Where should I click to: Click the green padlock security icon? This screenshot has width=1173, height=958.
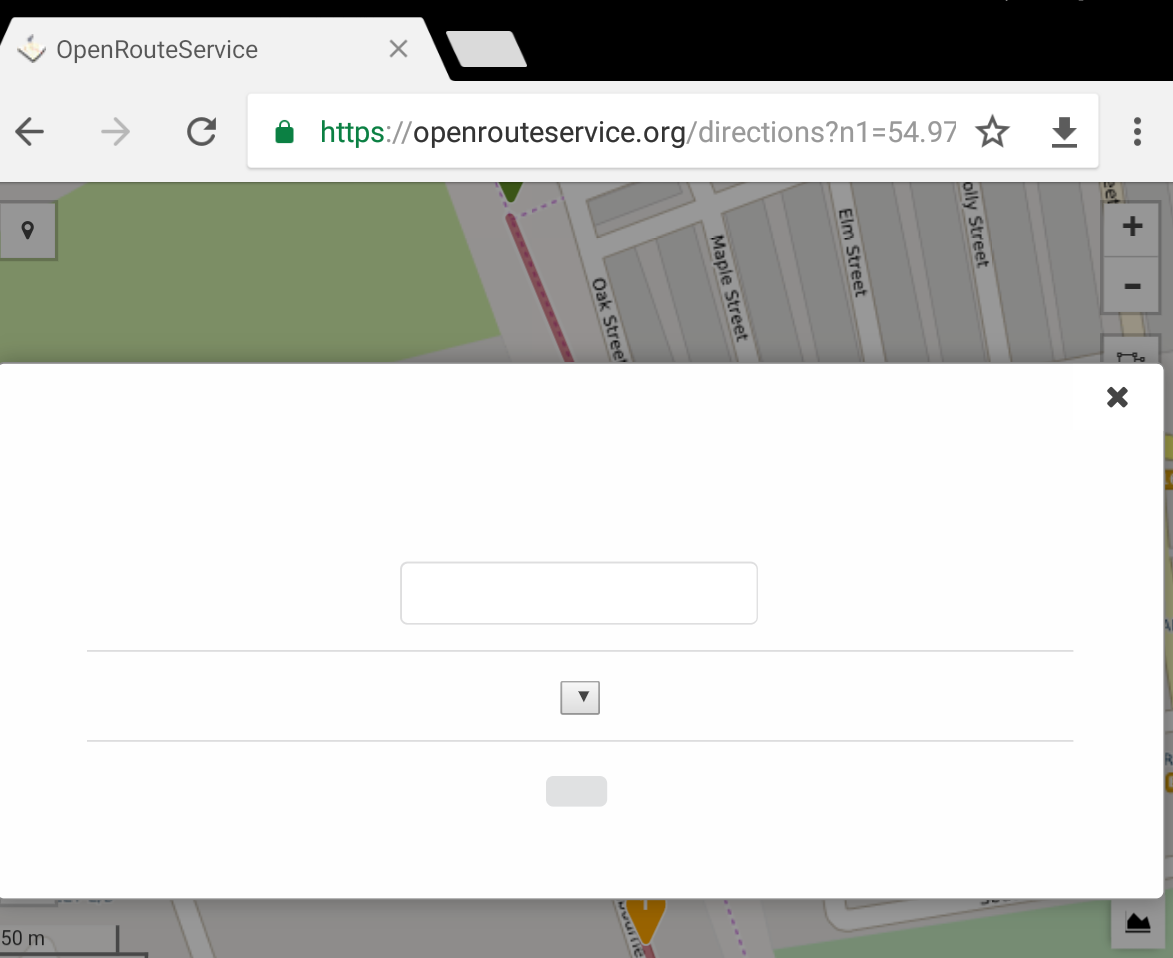click(x=284, y=132)
